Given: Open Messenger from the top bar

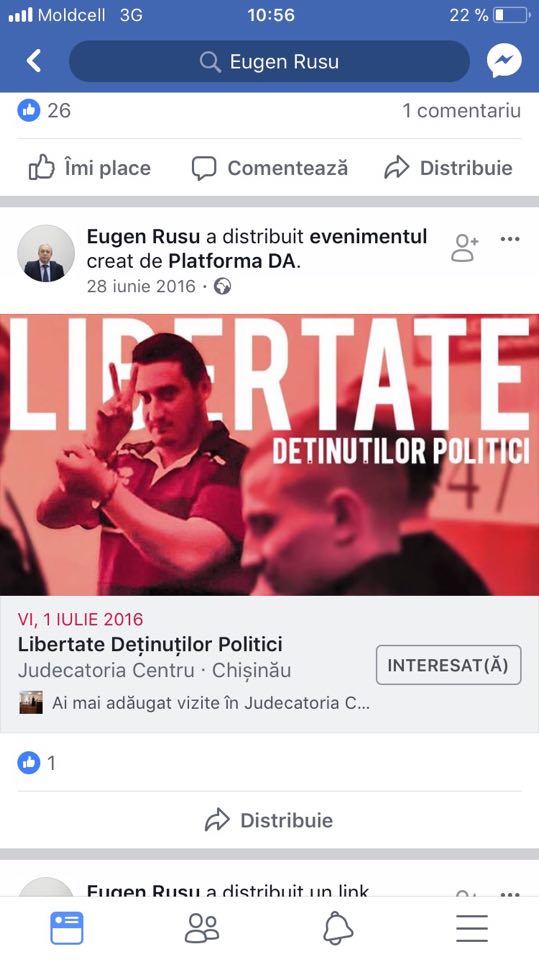Looking at the screenshot, I should point(504,61).
